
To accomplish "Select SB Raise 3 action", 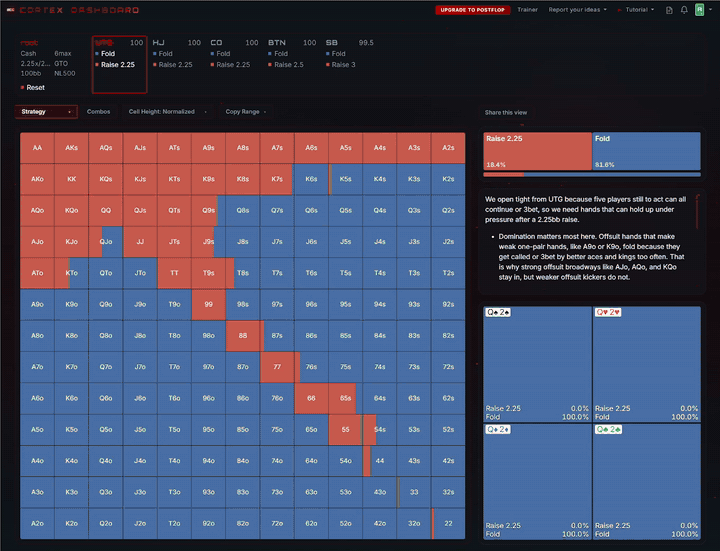I will click(x=341, y=65).
